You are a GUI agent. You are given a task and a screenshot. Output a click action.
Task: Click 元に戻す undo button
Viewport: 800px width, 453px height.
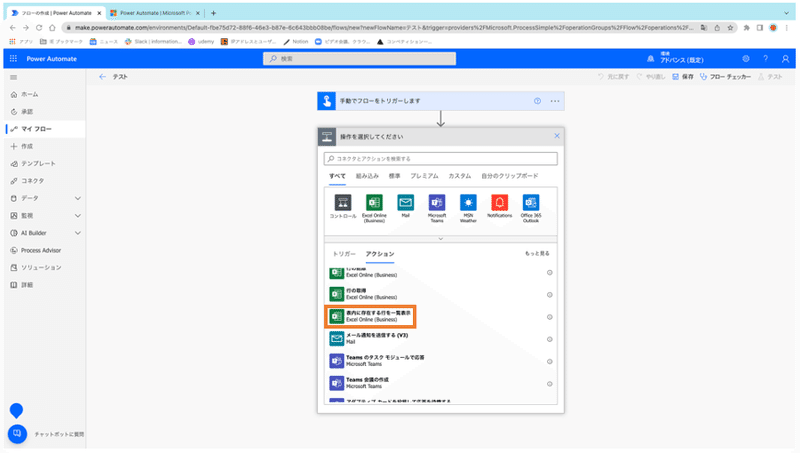[x=614, y=77]
